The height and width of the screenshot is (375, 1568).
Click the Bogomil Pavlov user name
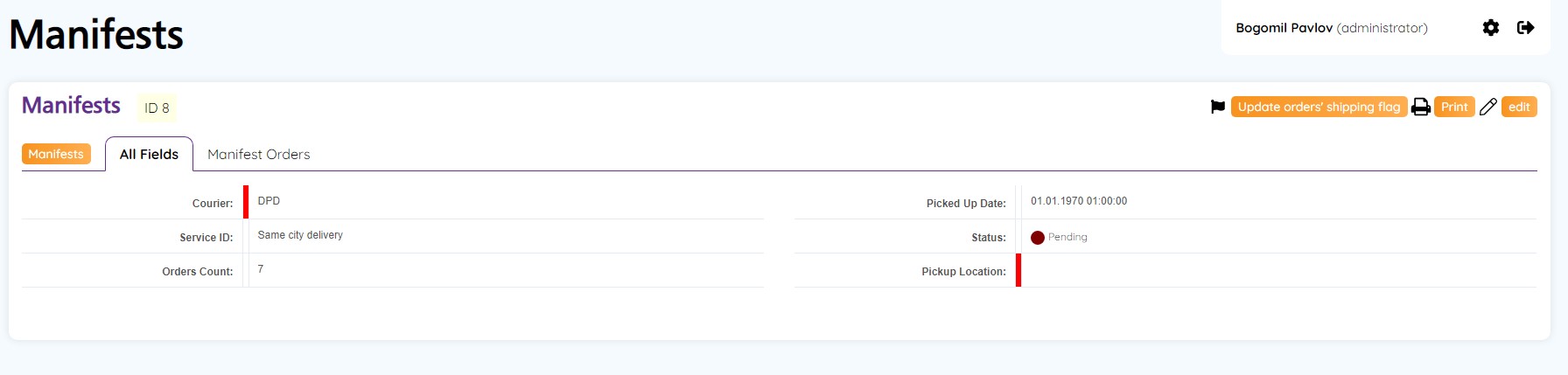tap(1284, 28)
